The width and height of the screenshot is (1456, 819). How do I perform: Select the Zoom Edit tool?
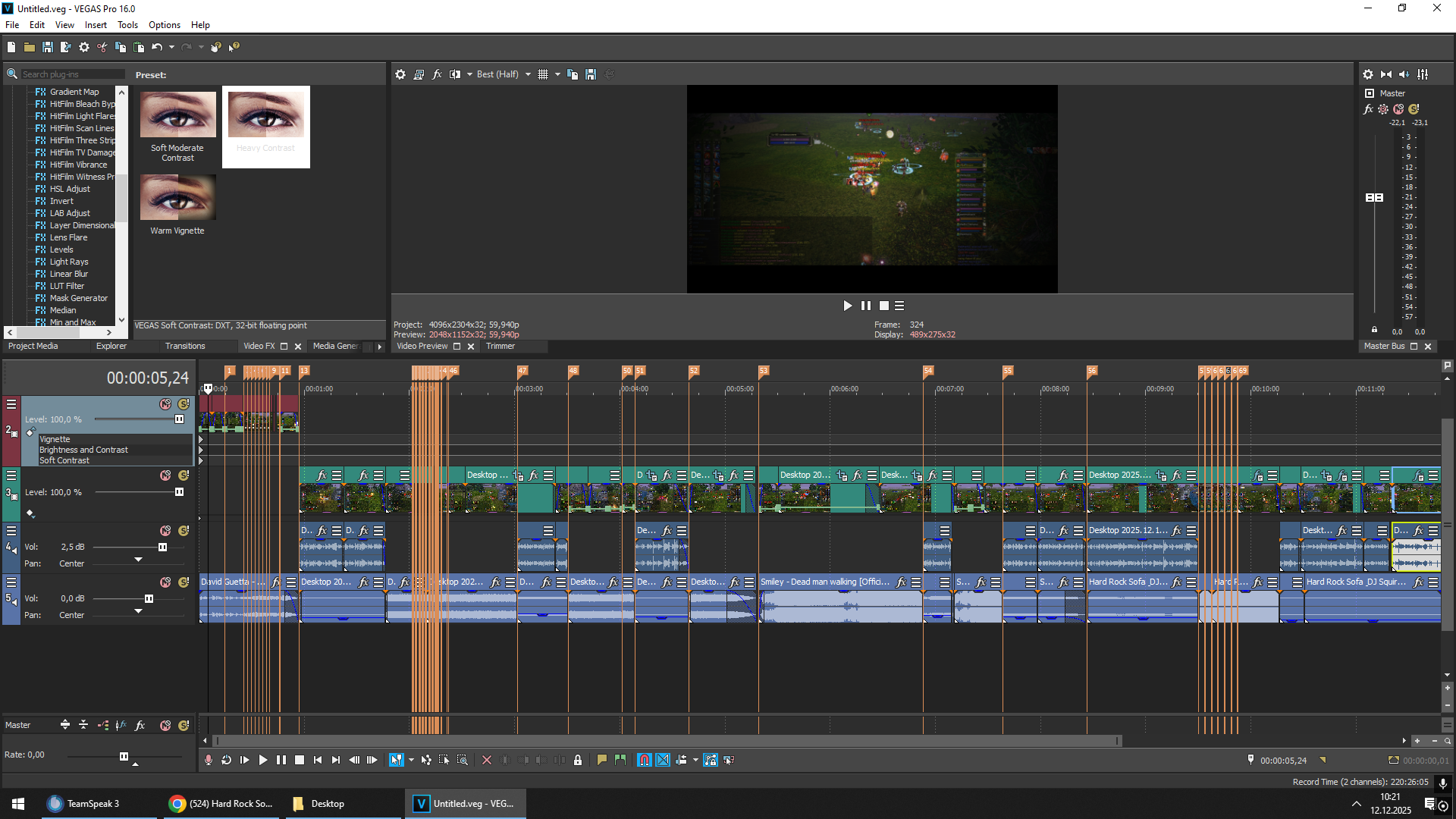(463, 760)
